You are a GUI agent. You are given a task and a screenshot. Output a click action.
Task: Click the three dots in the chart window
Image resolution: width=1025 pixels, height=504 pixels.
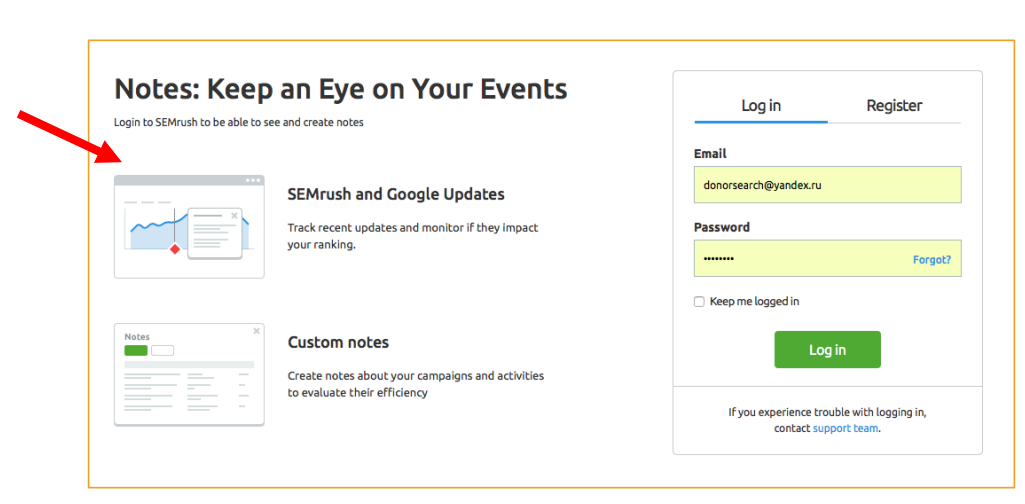coord(252,180)
